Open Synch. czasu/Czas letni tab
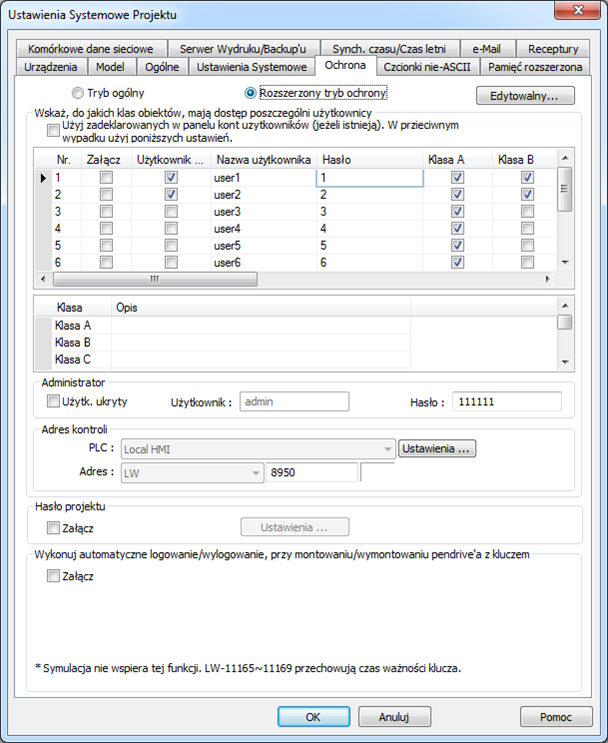 pyautogui.click(x=389, y=49)
